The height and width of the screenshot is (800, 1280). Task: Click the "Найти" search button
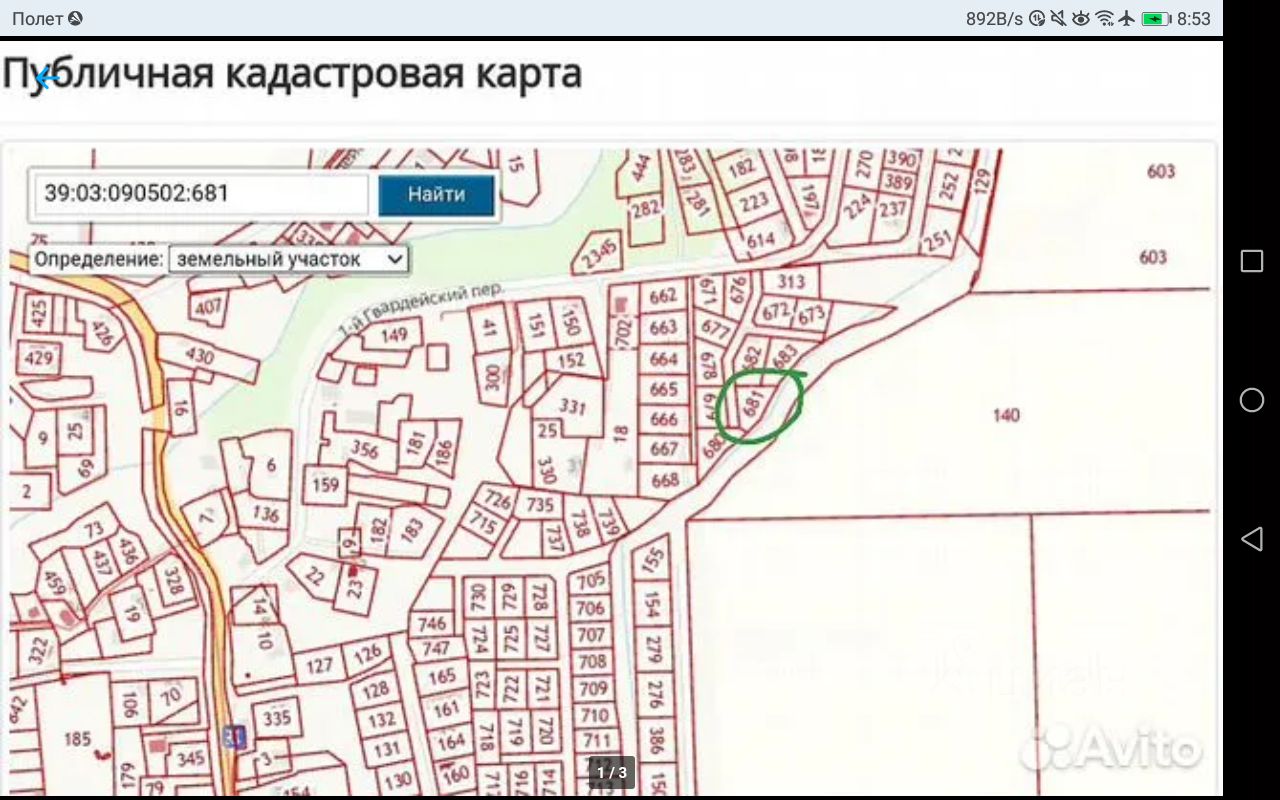436,194
